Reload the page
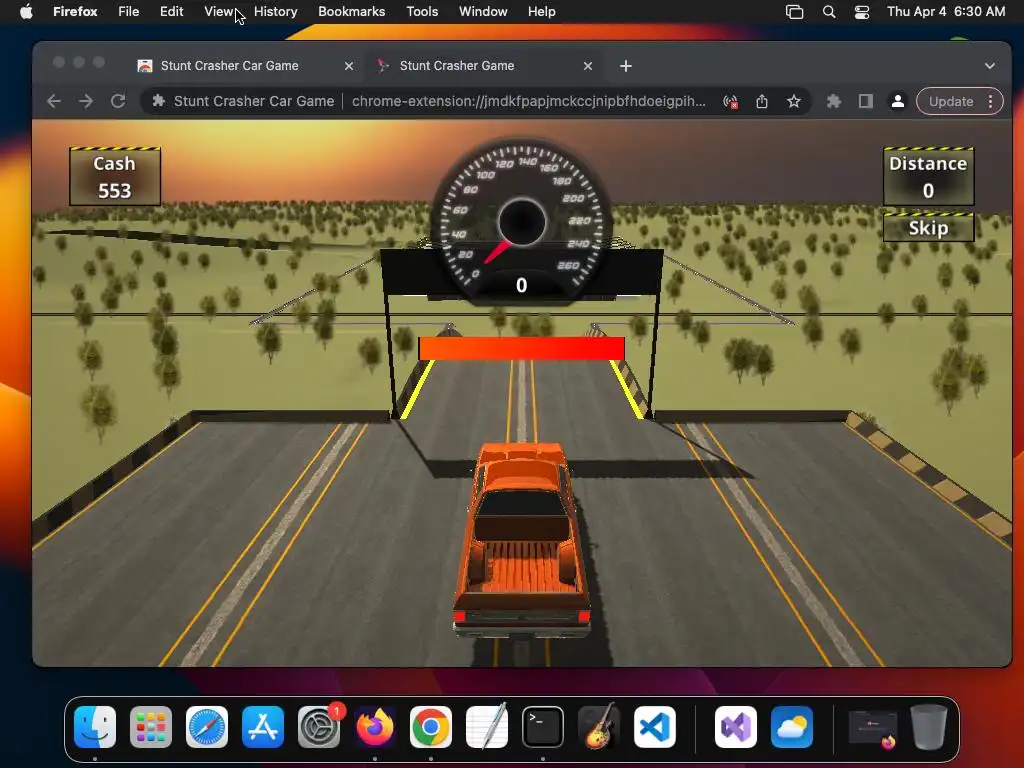Image resolution: width=1024 pixels, height=768 pixels. point(118,101)
